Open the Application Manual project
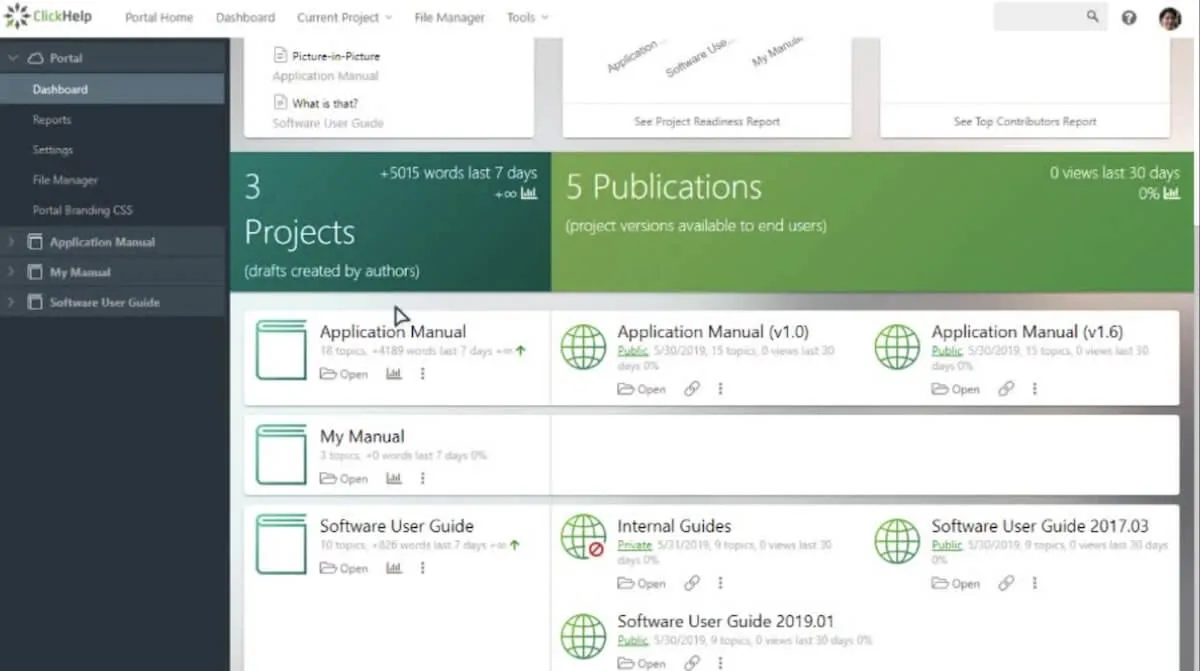Viewport: 1200px width, 671px height. (344, 374)
